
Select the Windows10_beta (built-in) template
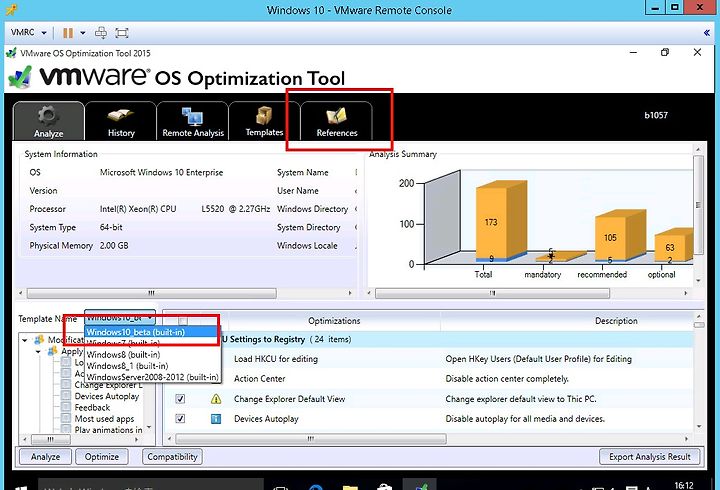(x=150, y=332)
